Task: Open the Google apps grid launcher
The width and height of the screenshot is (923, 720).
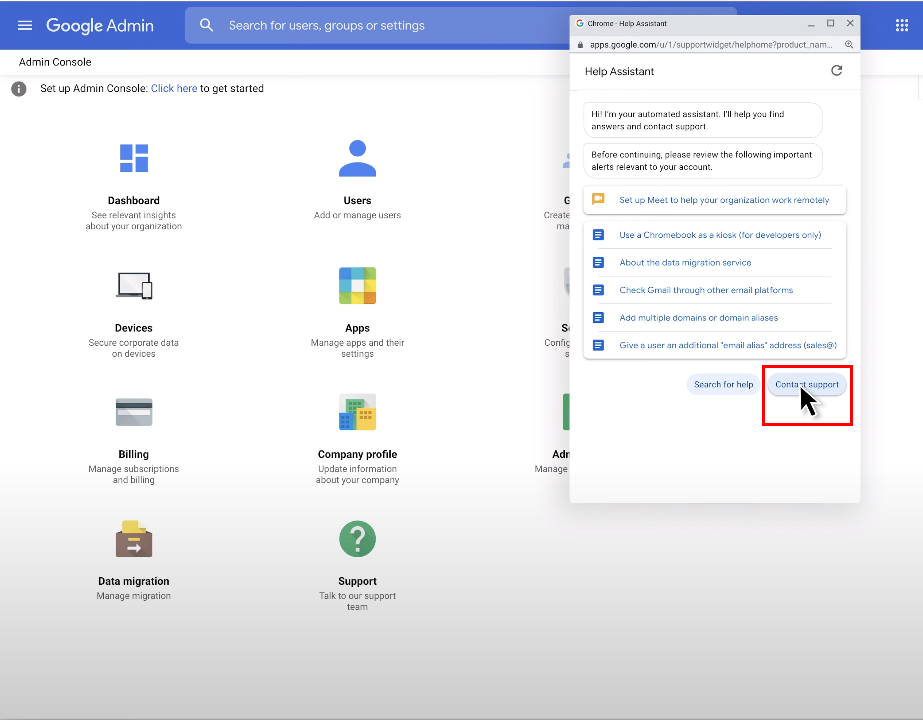Action: pyautogui.click(x=901, y=25)
